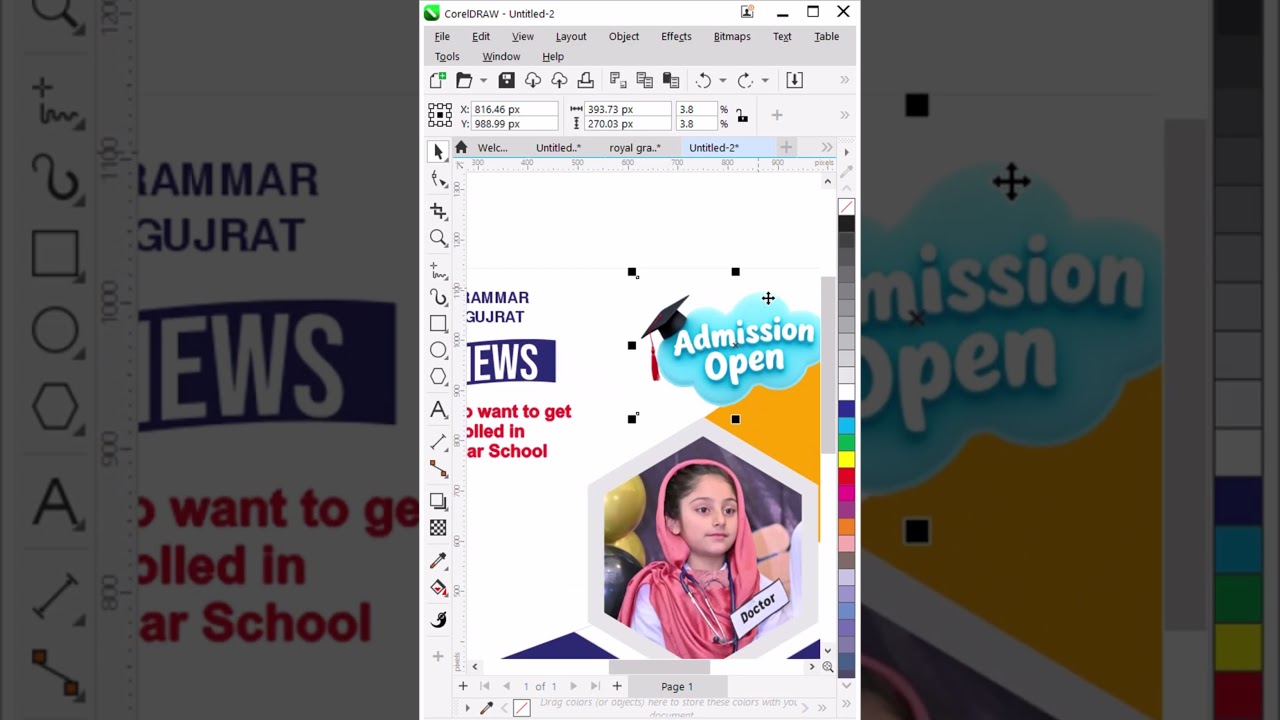Print the document
This screenshot has width=1280, height=720.
click(586, 80)
